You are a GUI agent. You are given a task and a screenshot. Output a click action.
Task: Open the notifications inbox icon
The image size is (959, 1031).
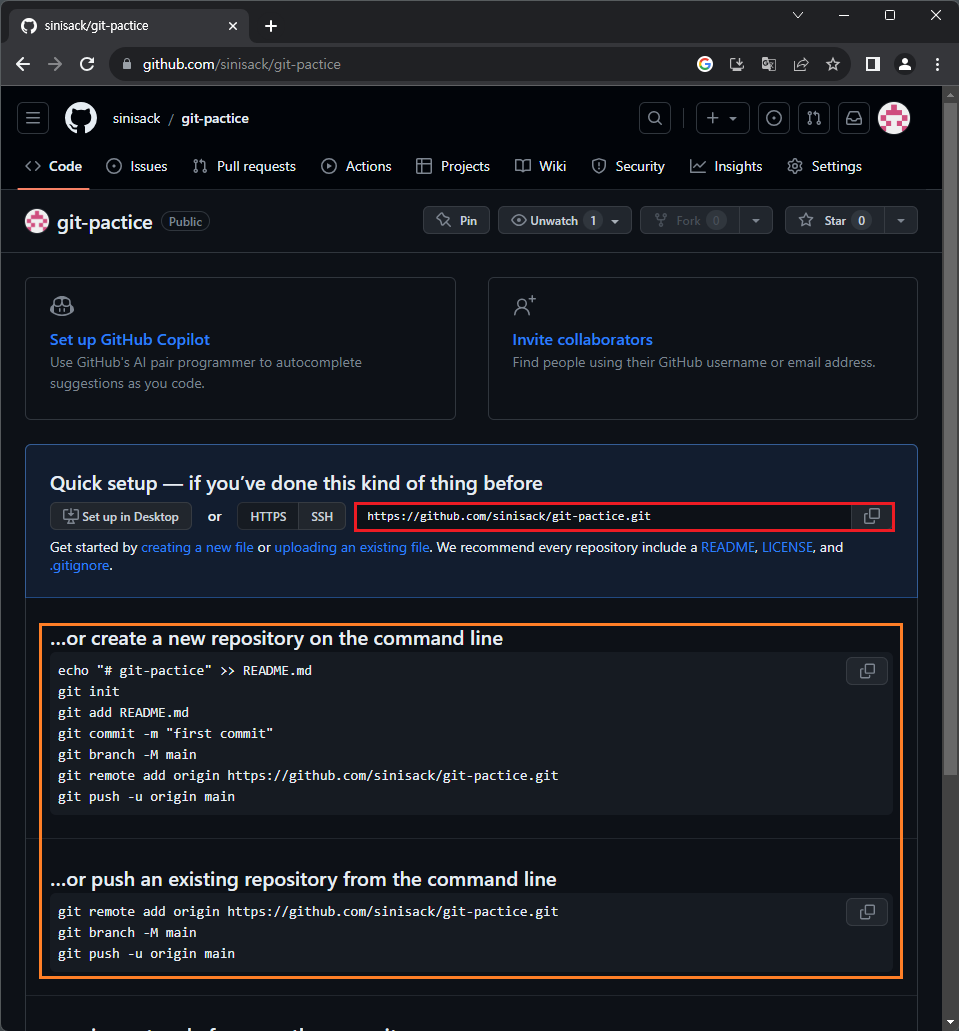(854, 118)
